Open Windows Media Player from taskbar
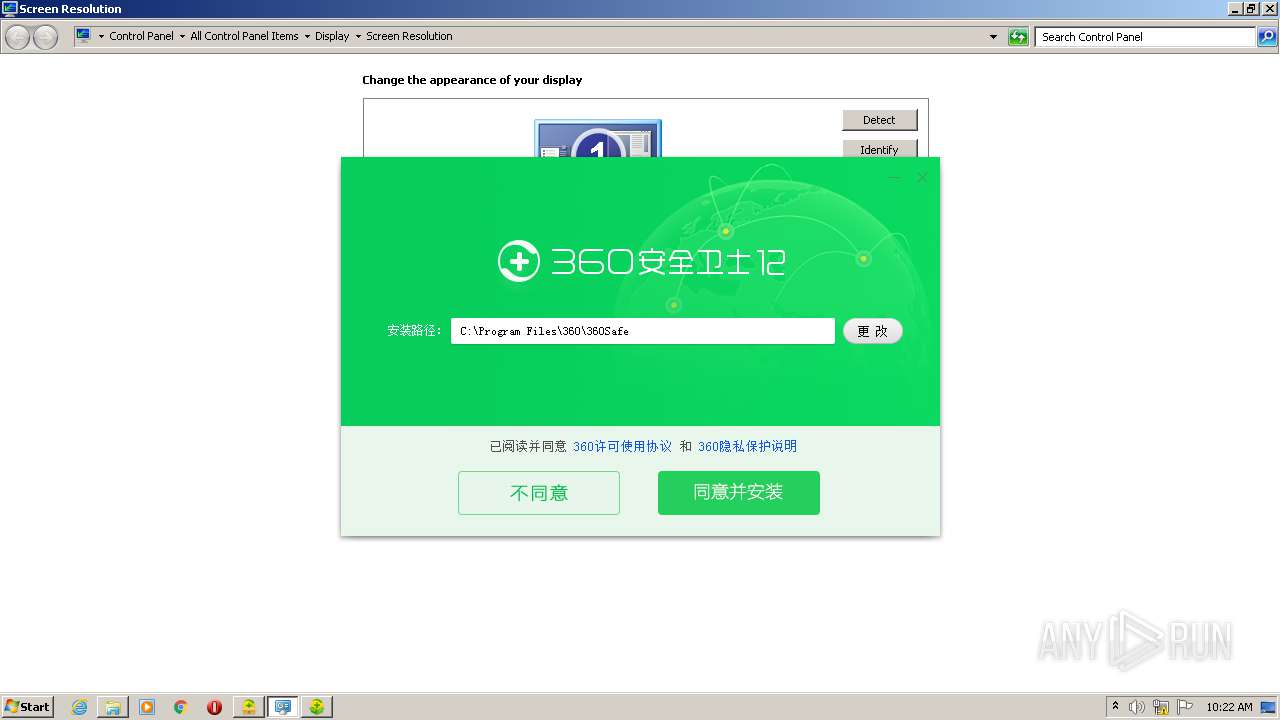Screen dimensions: 1280x720 147,707
